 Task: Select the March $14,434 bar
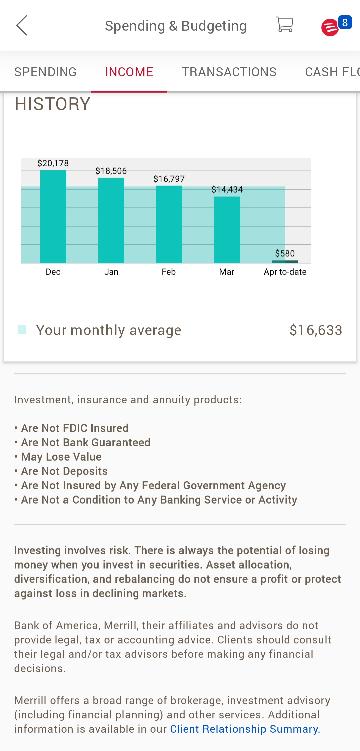(227, 229)
